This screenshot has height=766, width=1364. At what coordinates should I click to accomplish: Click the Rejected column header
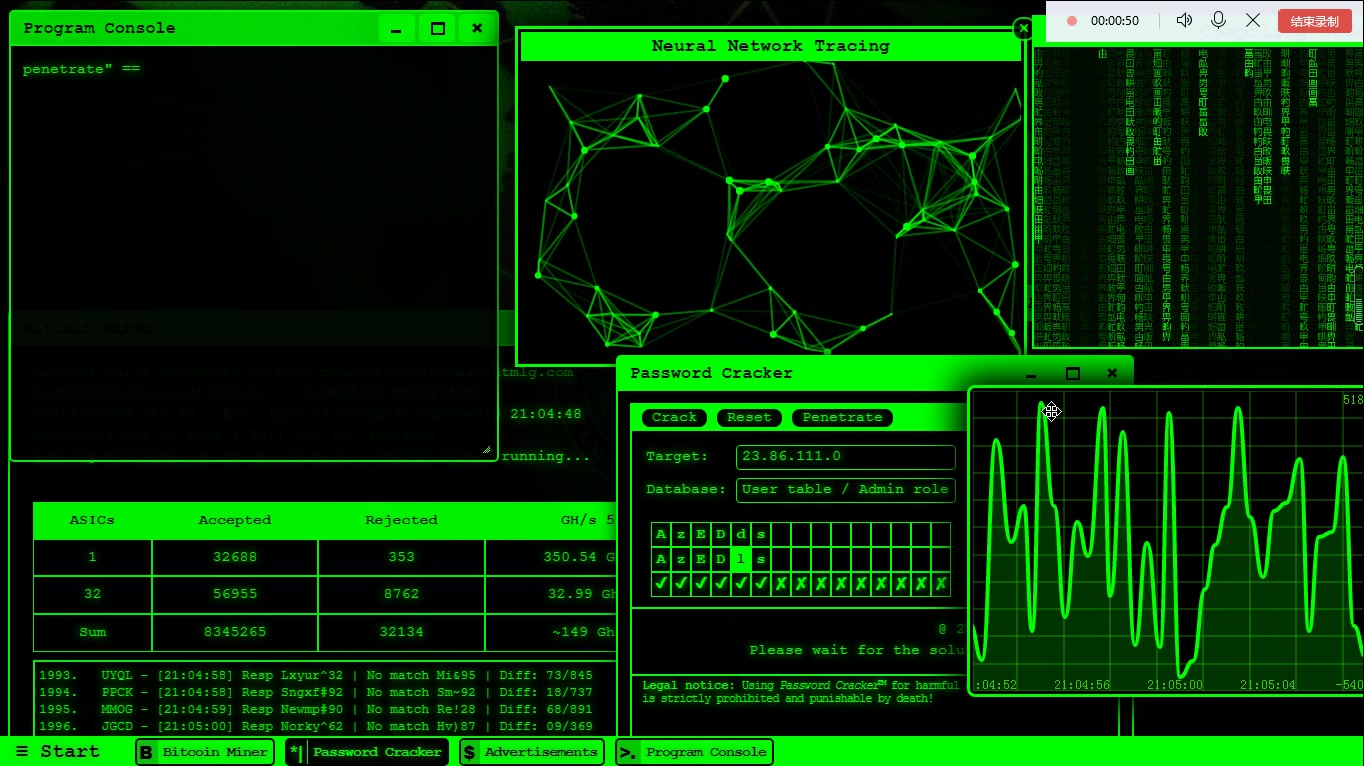(x=401, y=520)
